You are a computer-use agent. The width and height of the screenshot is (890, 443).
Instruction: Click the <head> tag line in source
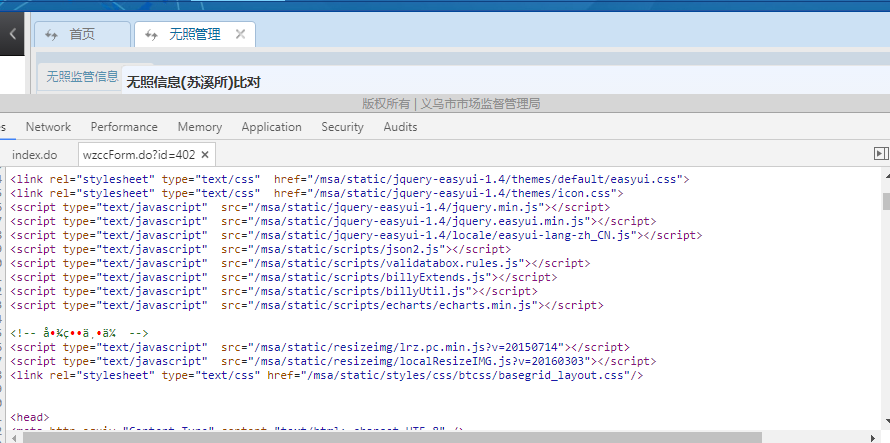point(30,417)
